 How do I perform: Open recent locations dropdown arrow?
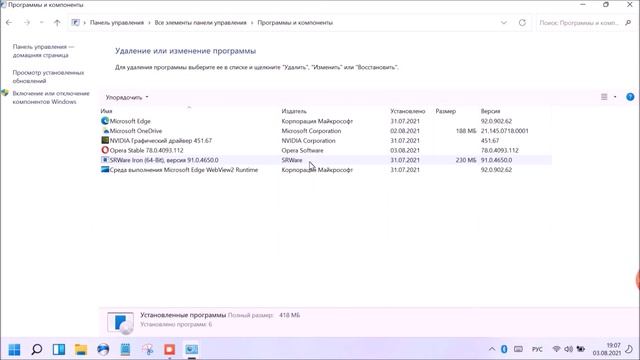[x=42, y=22]
